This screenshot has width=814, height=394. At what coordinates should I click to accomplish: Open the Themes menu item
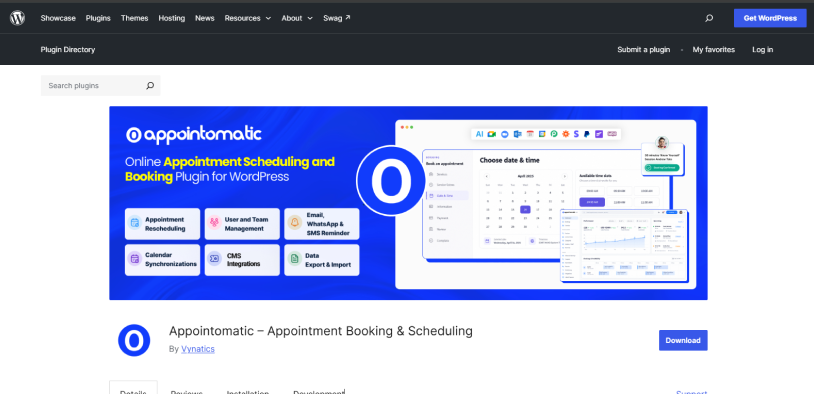coord(134,18)
